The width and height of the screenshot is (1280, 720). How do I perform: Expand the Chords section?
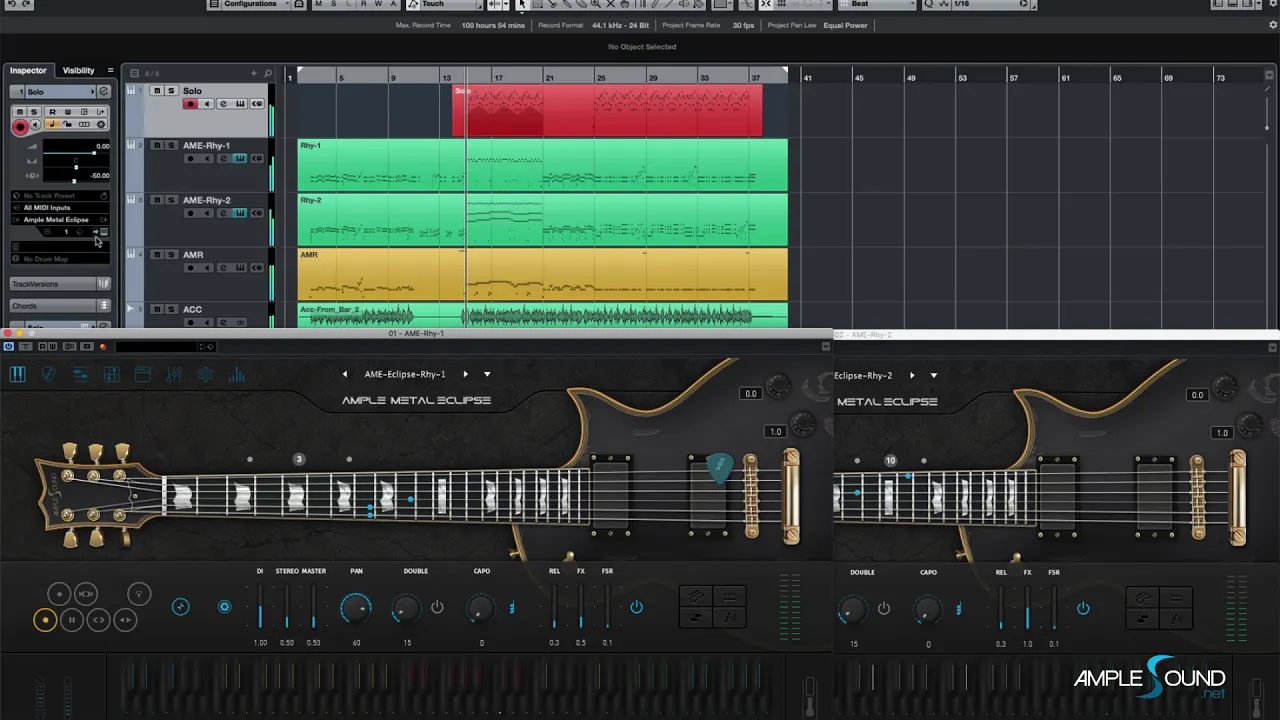[55, 305]
